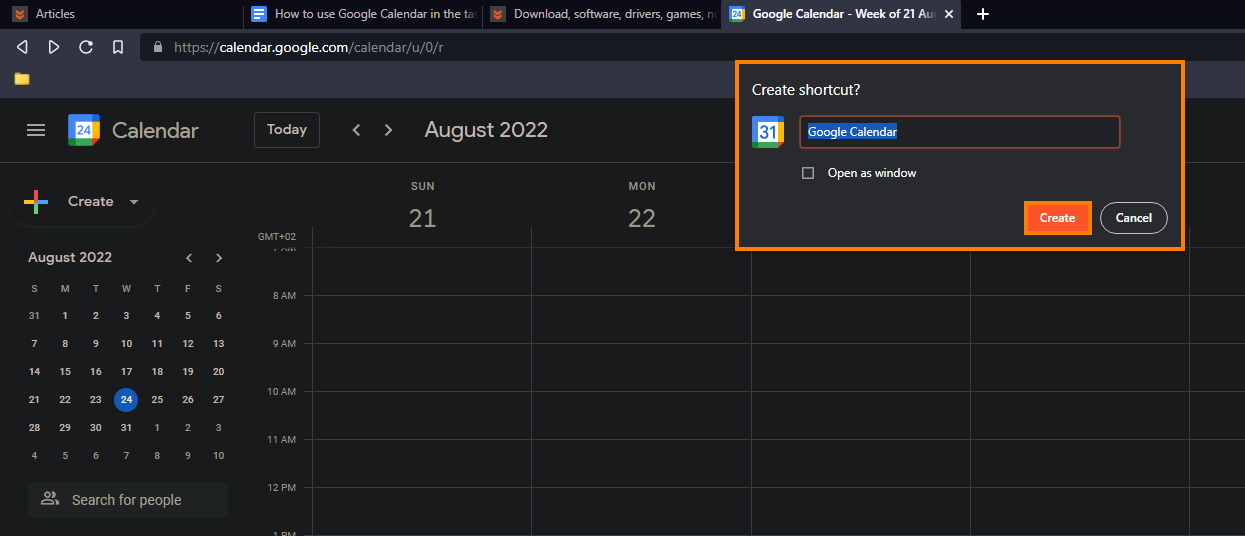Pick date 15 in mini calendar

(65, 372)
